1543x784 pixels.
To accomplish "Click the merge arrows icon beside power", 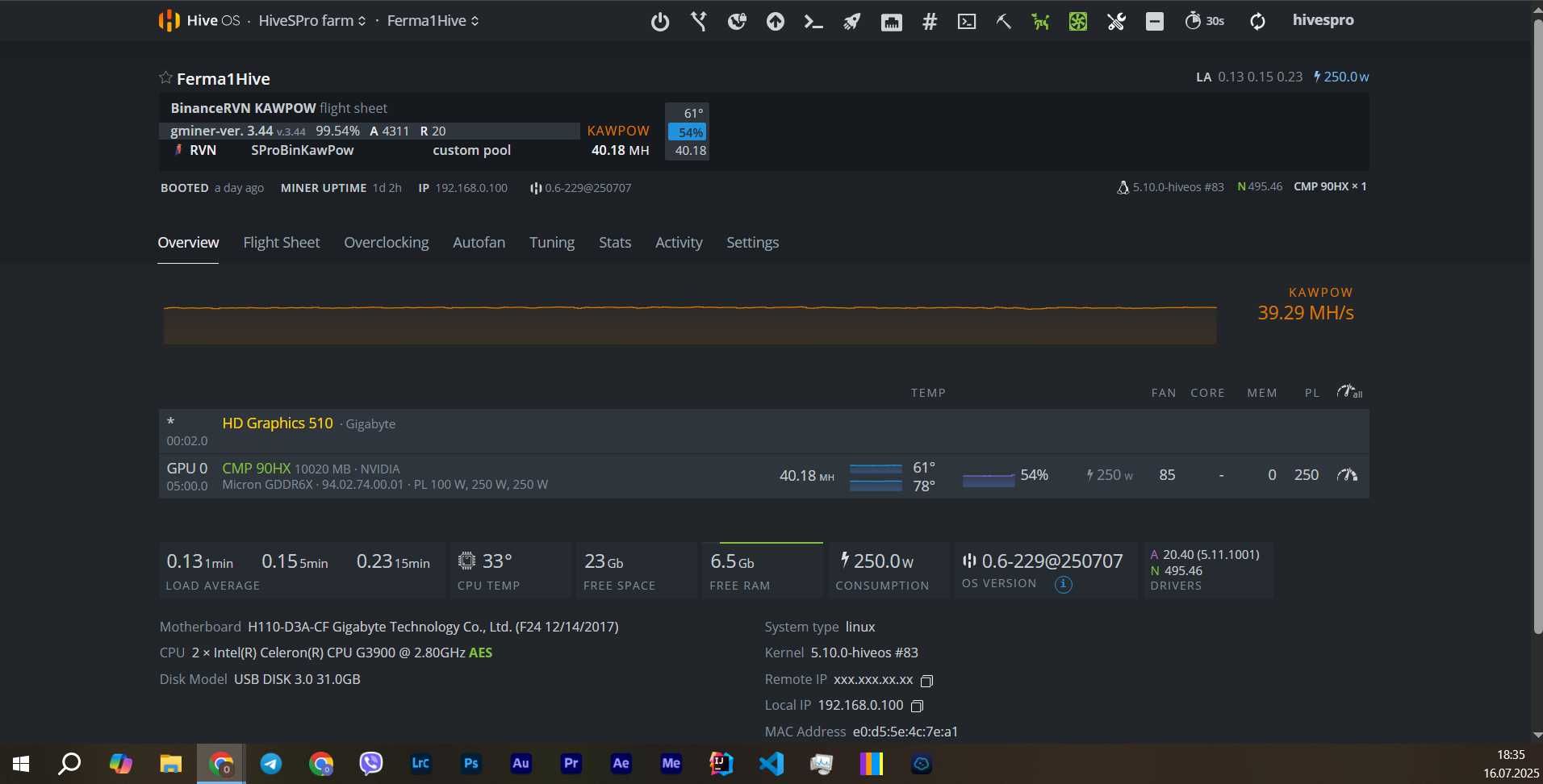I will click(x=699, y=22).
